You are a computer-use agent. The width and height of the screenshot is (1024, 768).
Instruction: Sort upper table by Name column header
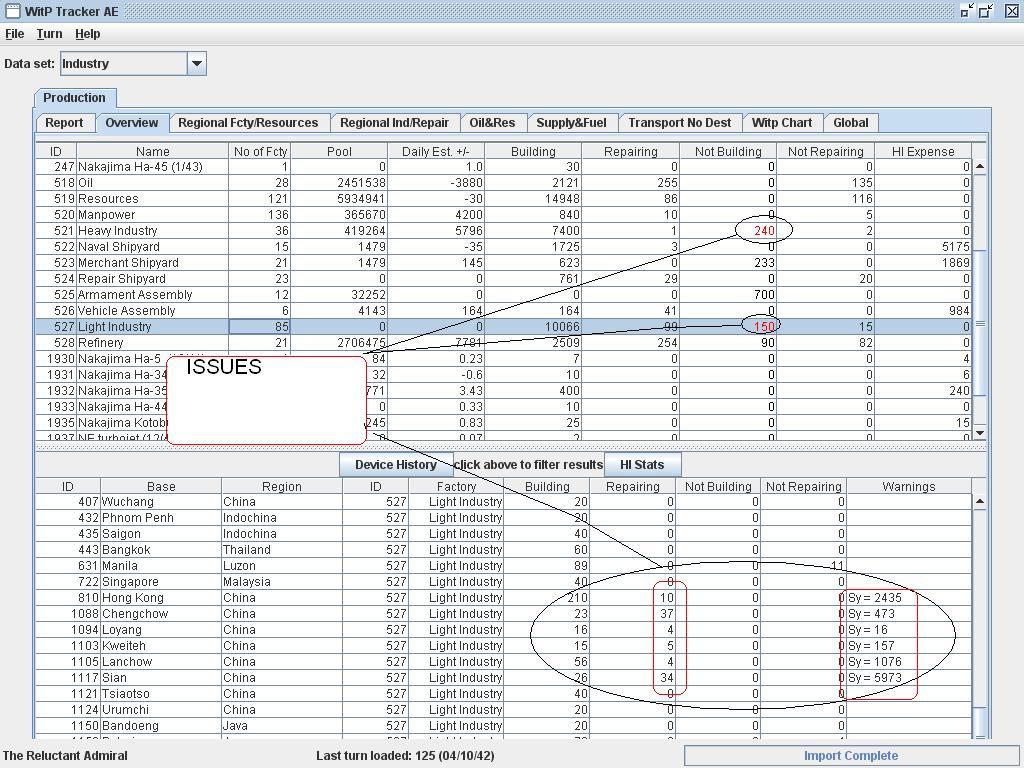point(152,152)
